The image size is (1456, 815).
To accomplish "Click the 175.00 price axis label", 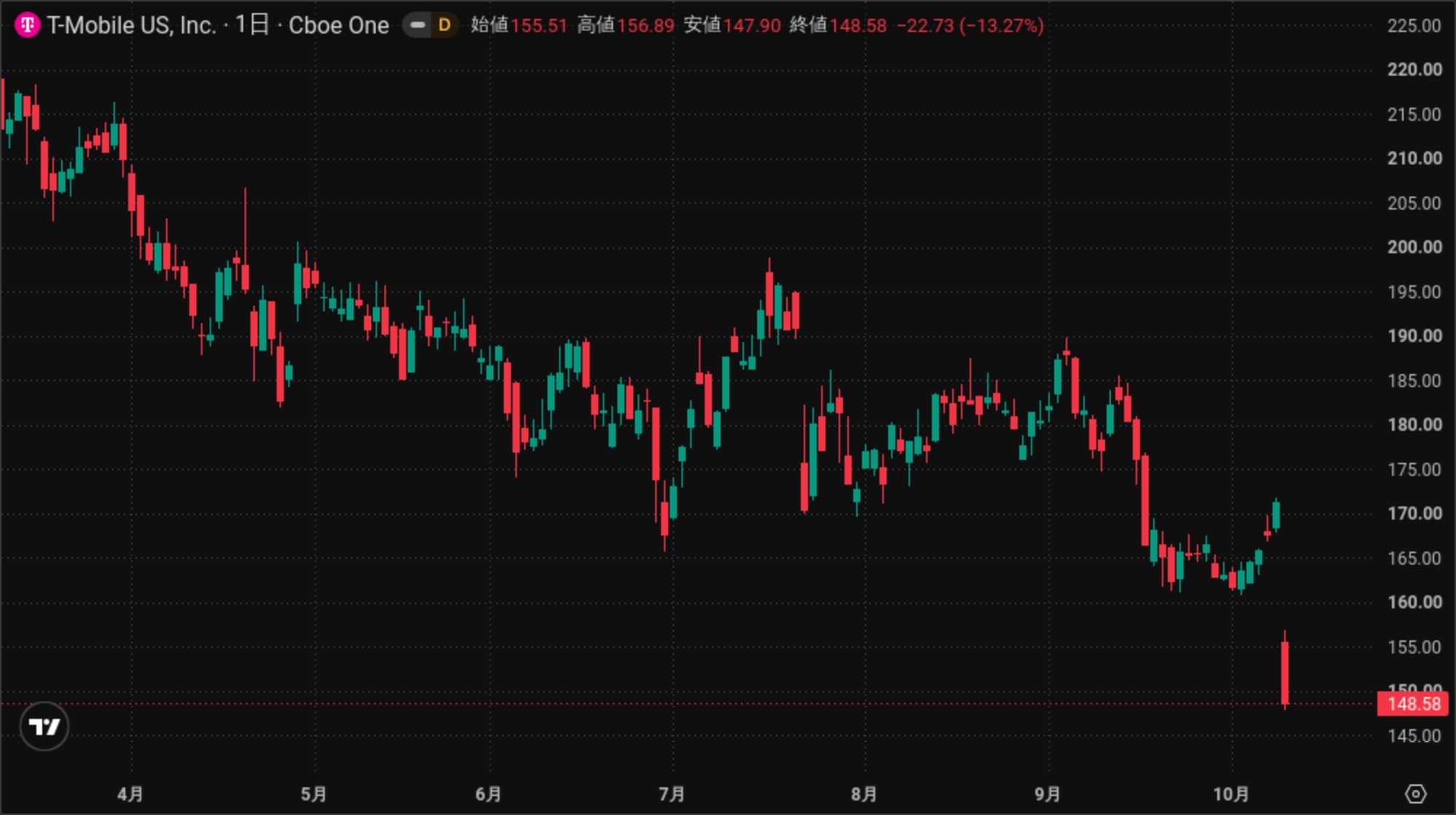I will pos(1414,469).
